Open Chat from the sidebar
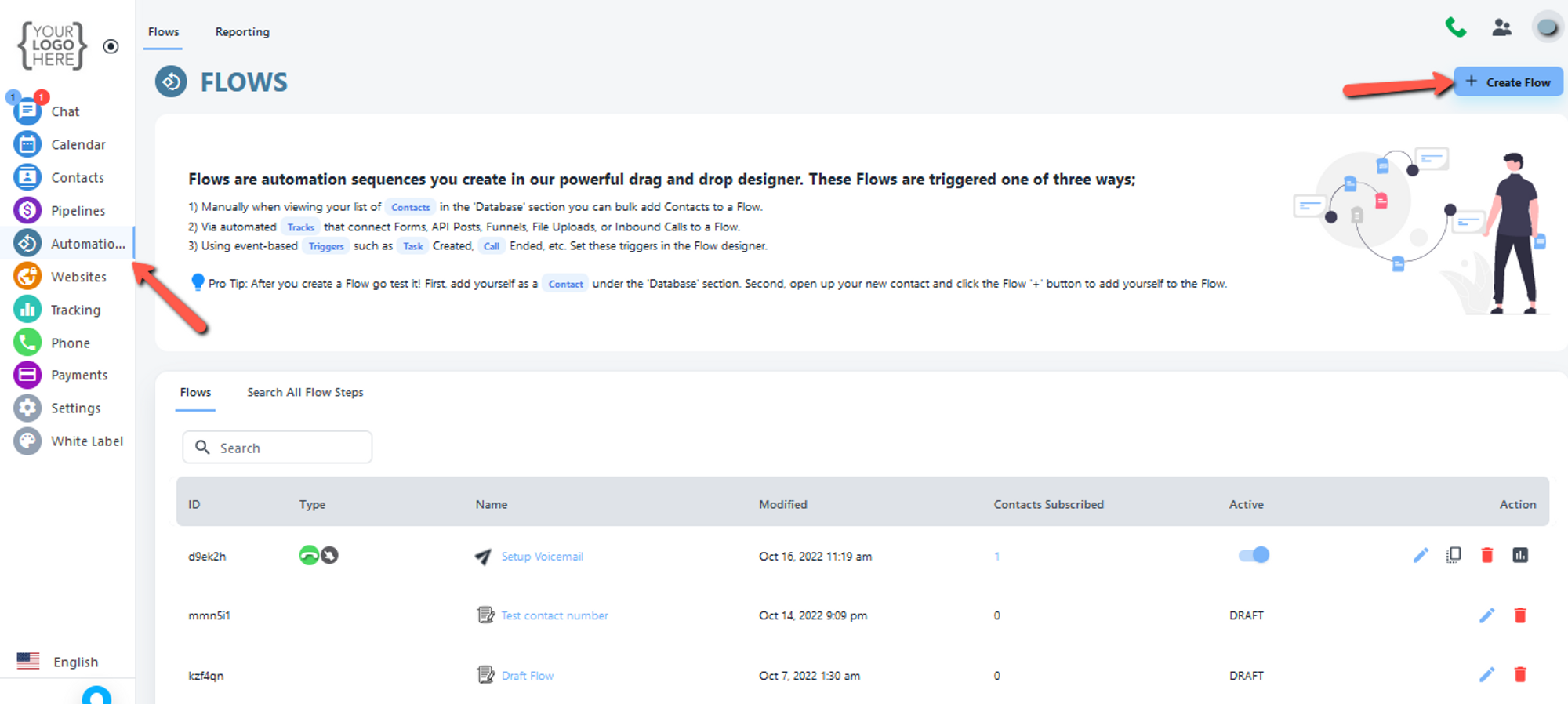The width and height of the screenshot is (1568, 704). 65,112
